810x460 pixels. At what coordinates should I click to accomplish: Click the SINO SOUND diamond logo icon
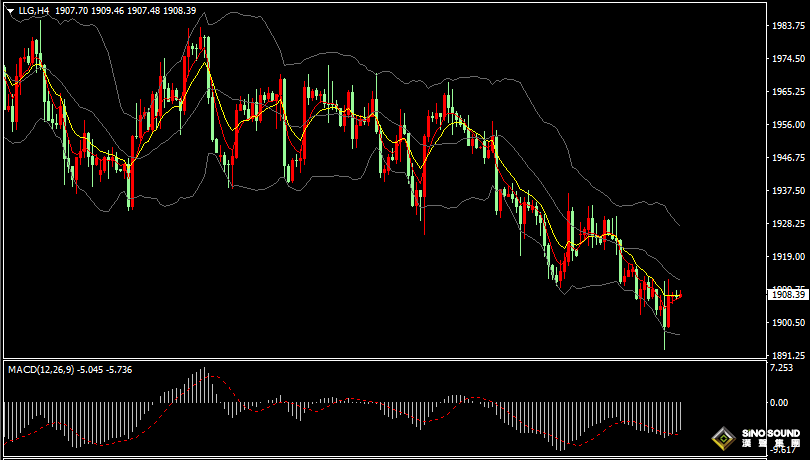coord(723,438)
